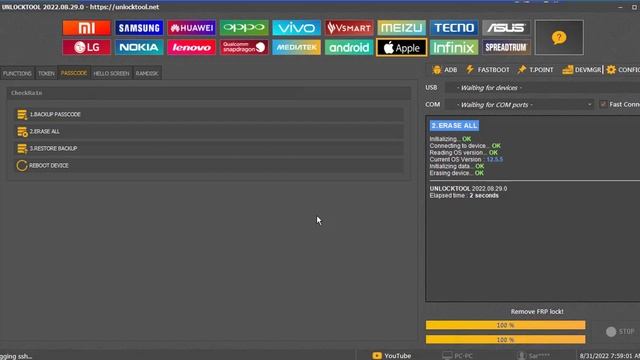
Task: Select the MediaTek logo
Action: [296, 47]
